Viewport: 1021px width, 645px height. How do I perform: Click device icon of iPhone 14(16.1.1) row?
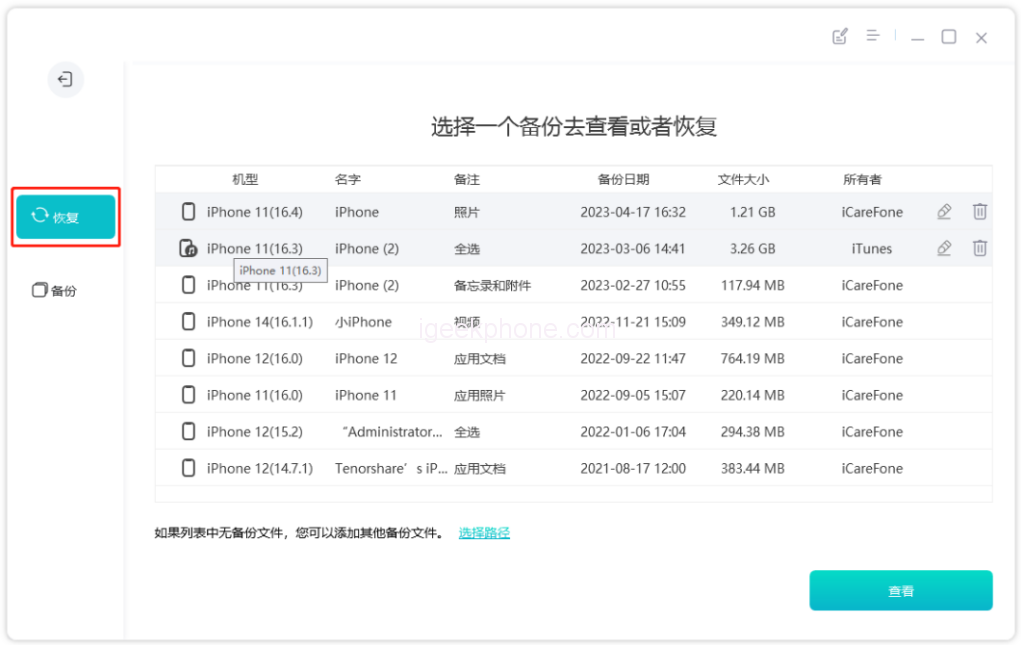coord(188,322)
